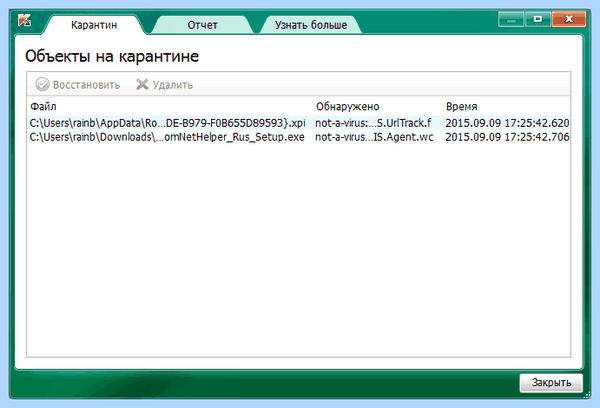
Task: Minimize the quarantine window
Action: (511, 19)
